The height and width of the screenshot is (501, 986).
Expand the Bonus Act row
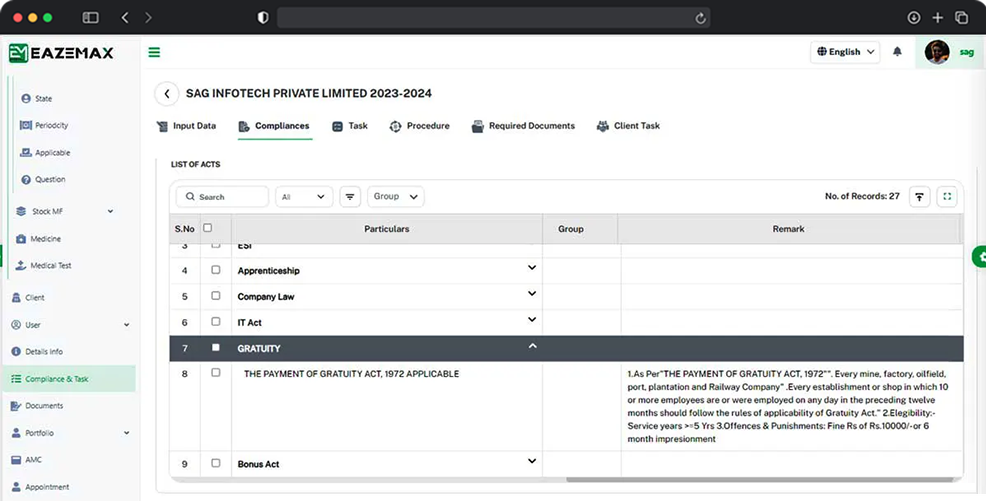click(532, 461)
